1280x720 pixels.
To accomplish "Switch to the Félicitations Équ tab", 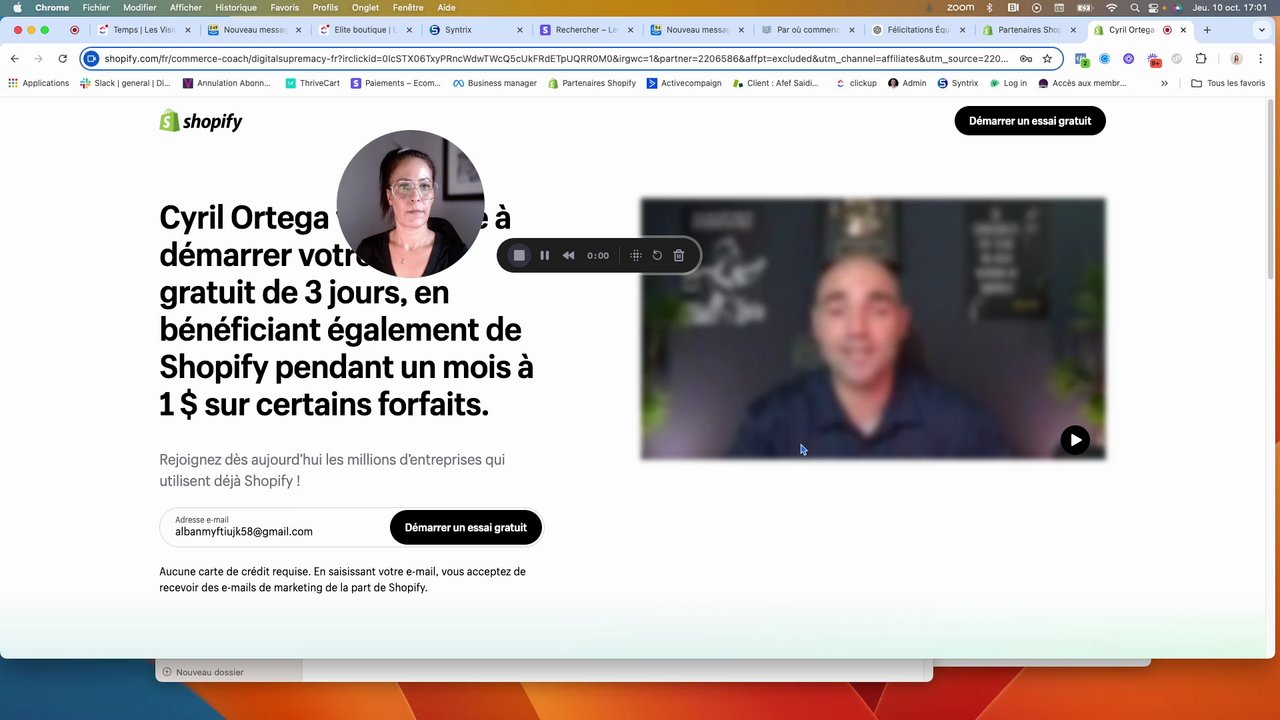I will 916,30.
